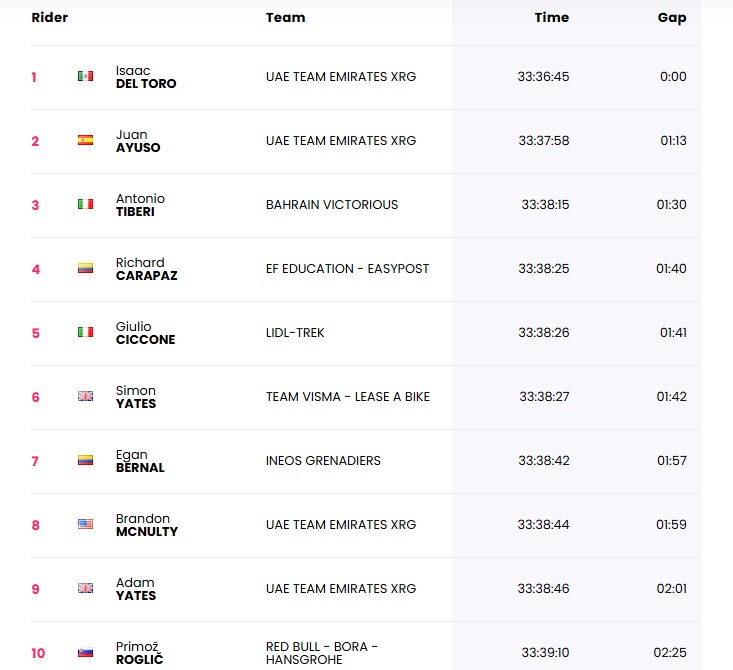The image size is (733, 670).
Task: Click the Slovenian flag beside Primož Roglič
Action: (86, 653)
